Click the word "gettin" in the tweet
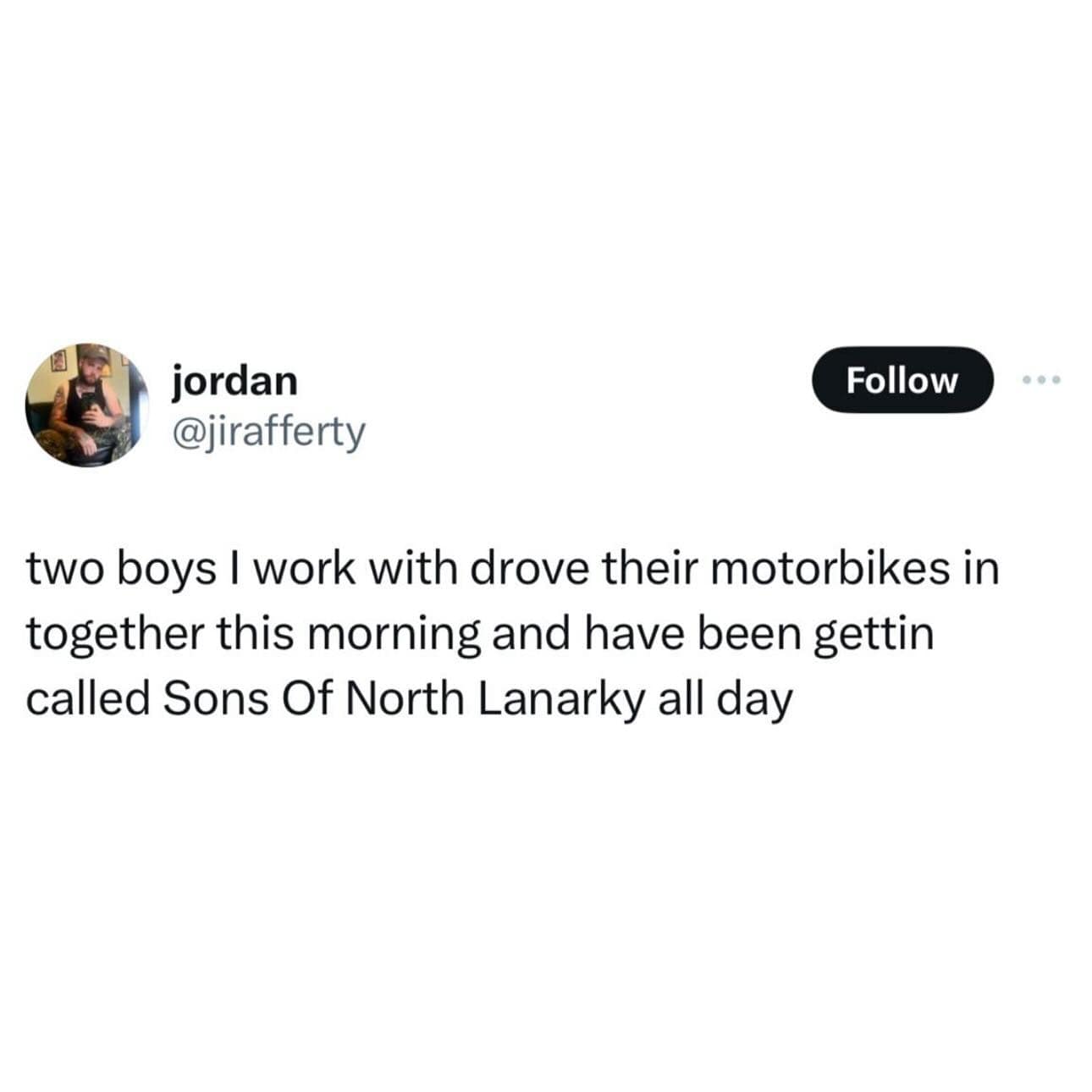The height and width of the screenshot is (1092, 1092). pos(874,636)
